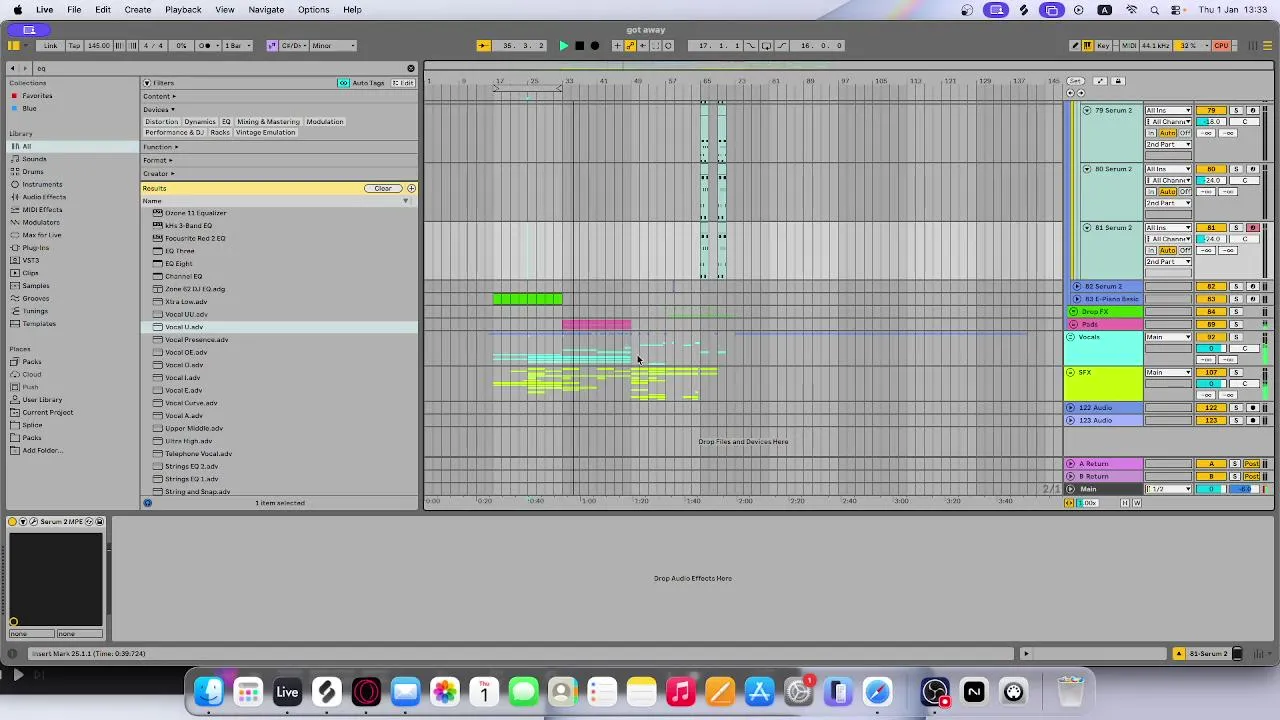Click the Link button
Image resolution: width=1280 pixels, height=720 pixels.
(x=50, y=45)
